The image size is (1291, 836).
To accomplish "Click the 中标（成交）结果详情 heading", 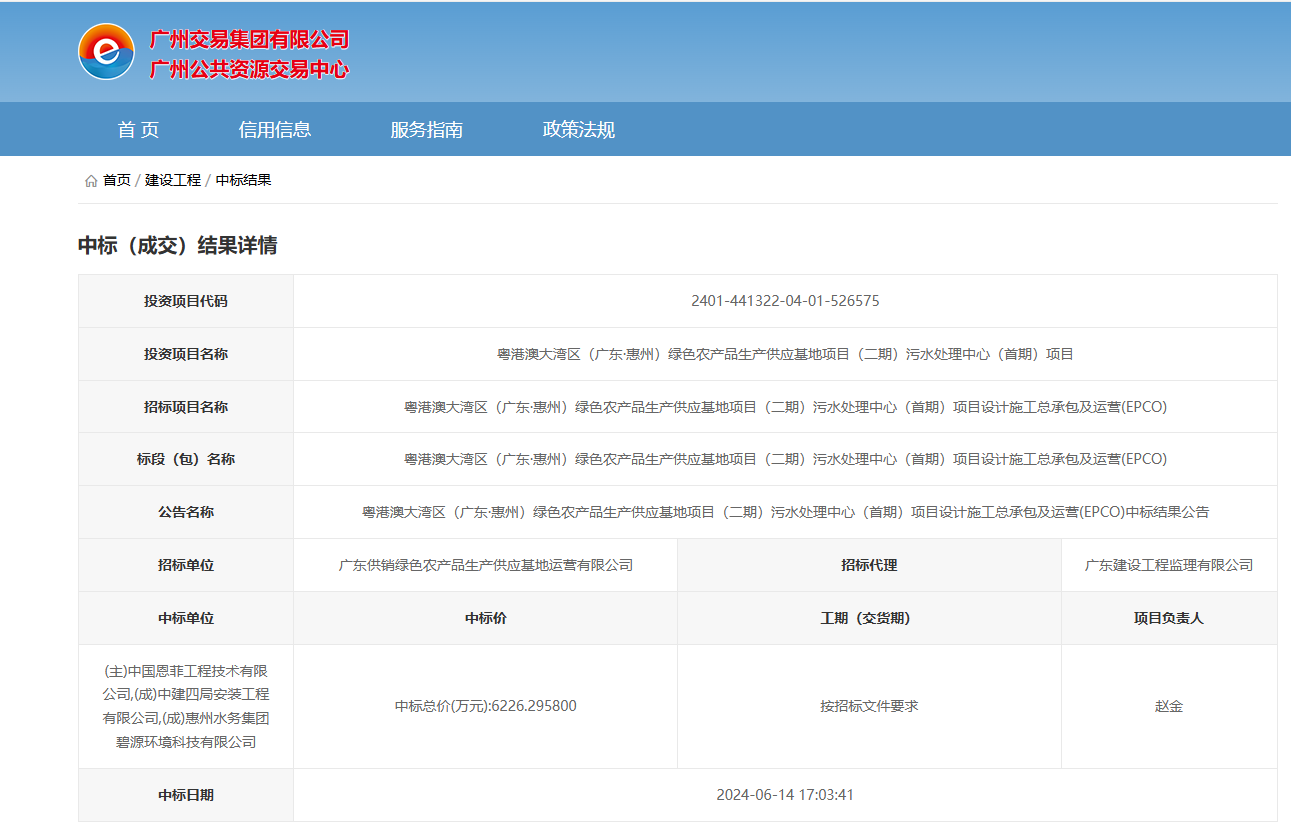I will 178,246.
